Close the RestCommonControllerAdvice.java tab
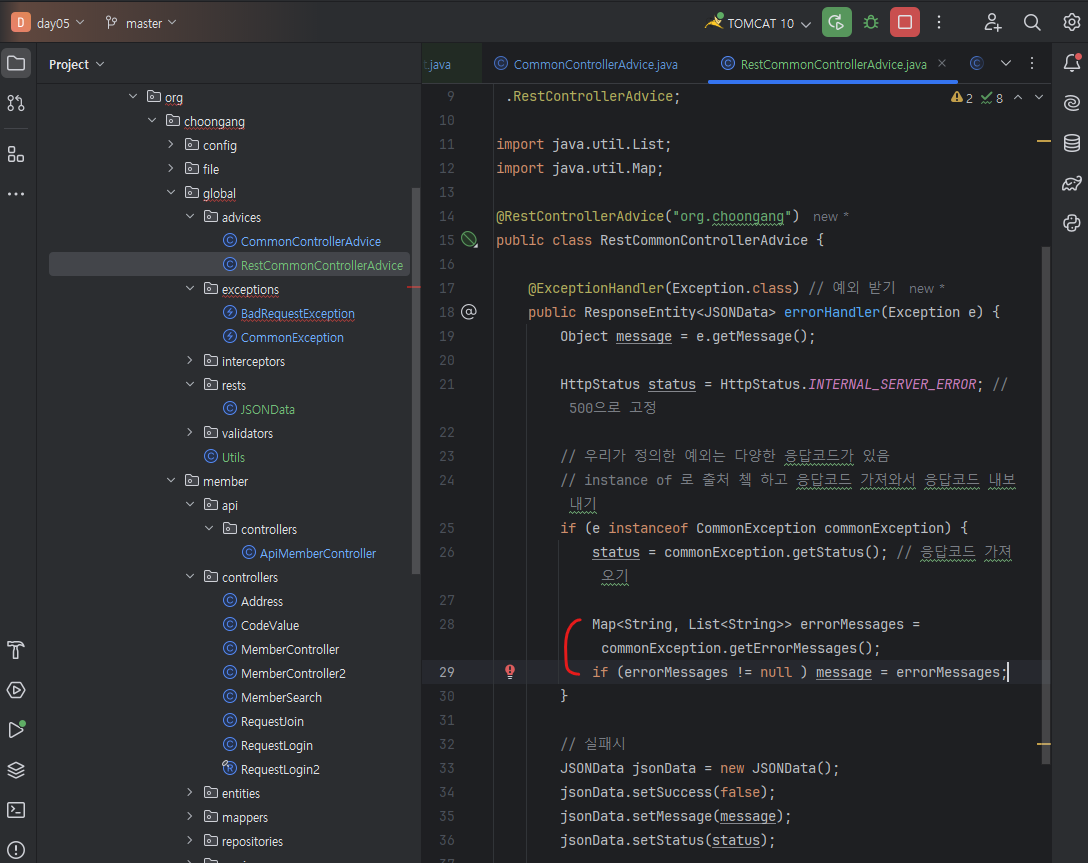 pos(942,63)
